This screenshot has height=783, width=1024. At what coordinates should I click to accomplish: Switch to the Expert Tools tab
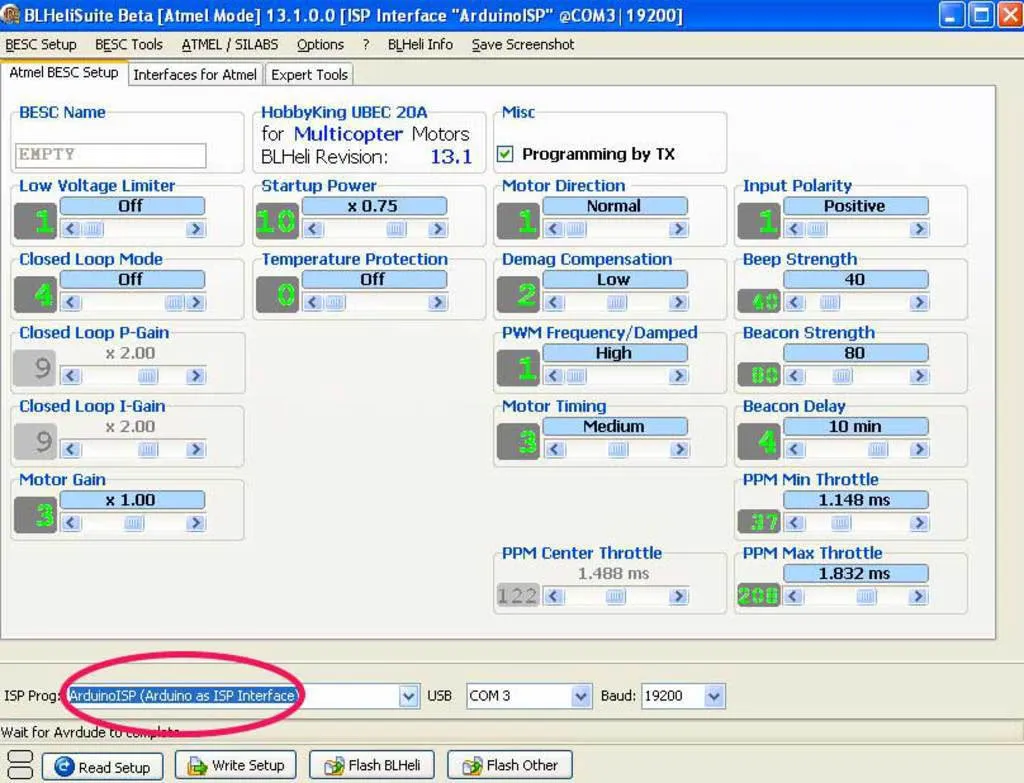pos(309,74)
